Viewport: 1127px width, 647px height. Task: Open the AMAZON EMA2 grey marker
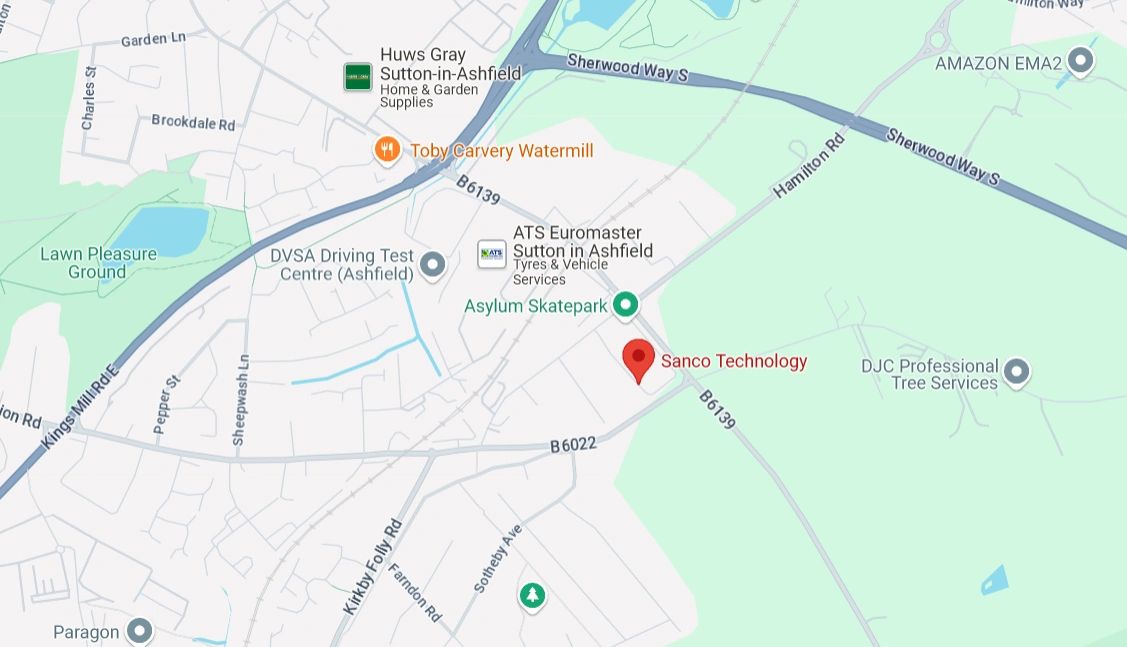click(1080, 61)
